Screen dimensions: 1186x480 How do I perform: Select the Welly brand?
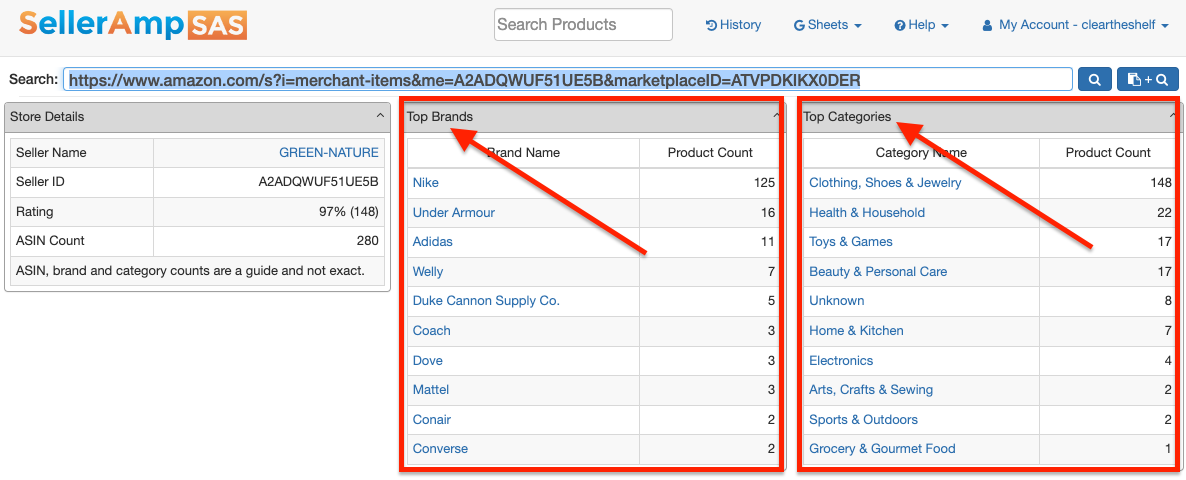tap(428, 271)
